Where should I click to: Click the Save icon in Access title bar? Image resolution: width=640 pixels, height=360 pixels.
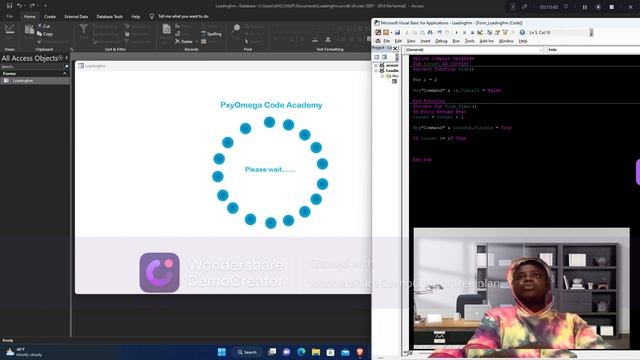[x=9, y=6]
